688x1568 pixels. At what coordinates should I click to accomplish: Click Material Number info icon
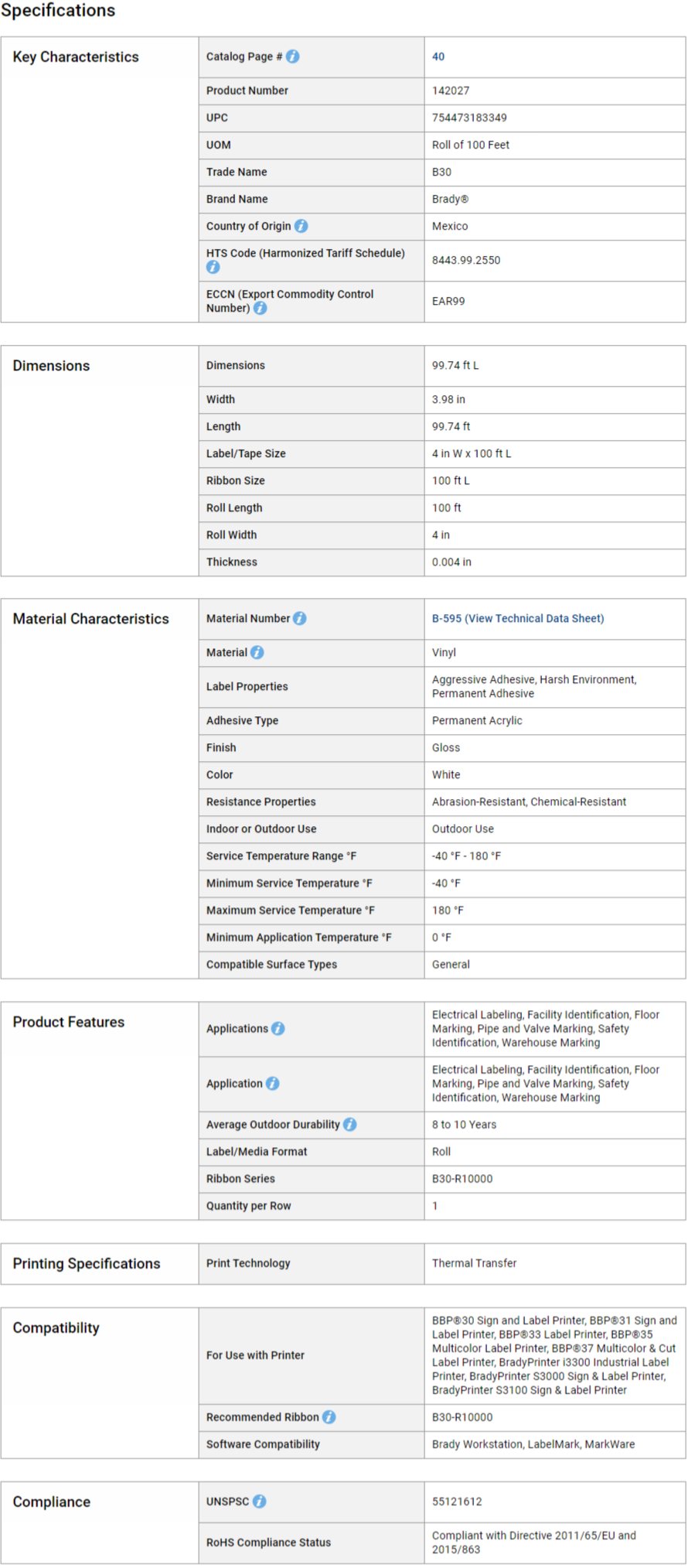pyautogui.click(x=300, y=618)
